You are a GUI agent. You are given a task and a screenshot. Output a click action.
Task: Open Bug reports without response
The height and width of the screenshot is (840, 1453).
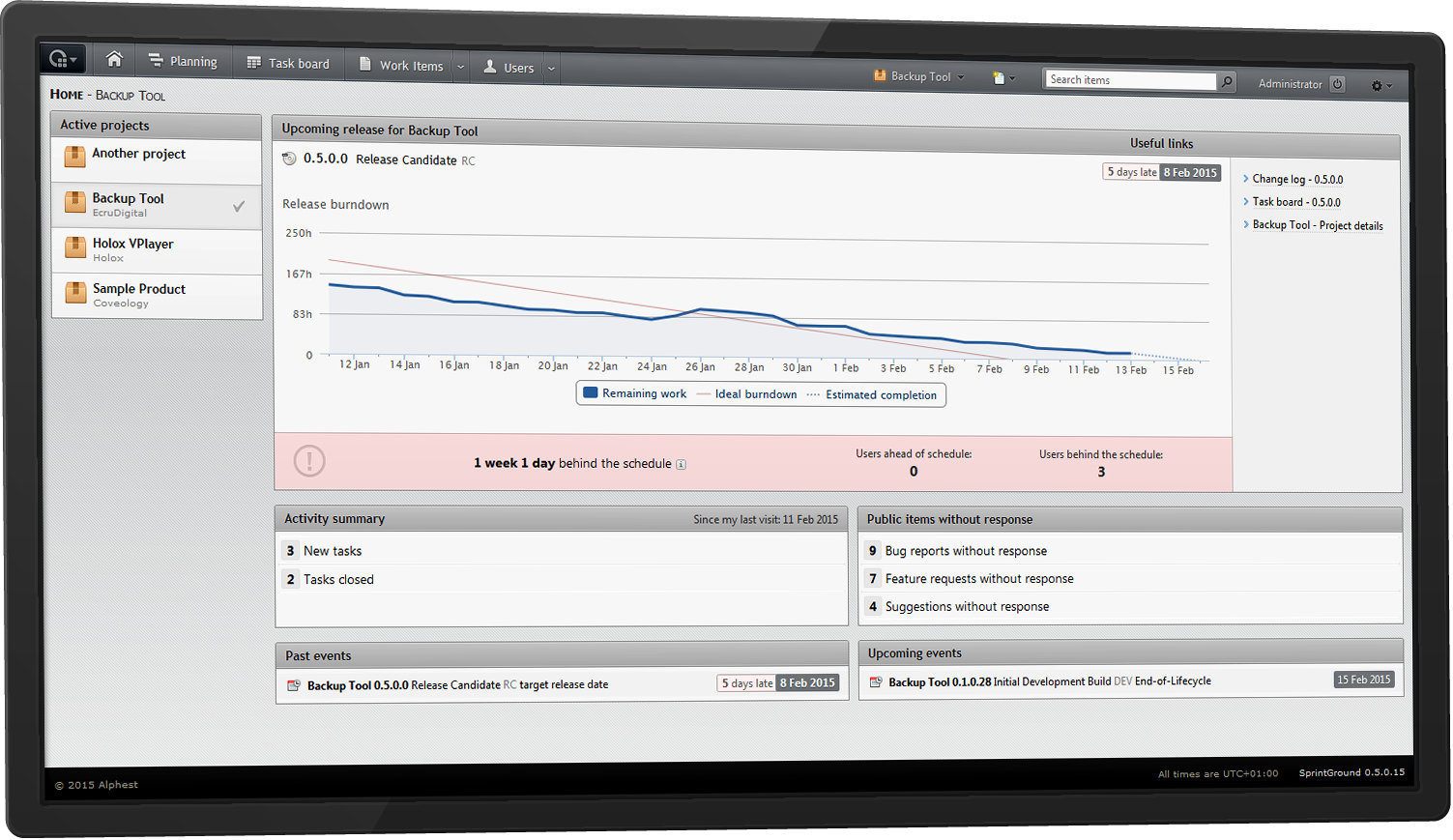coord(966,551)
